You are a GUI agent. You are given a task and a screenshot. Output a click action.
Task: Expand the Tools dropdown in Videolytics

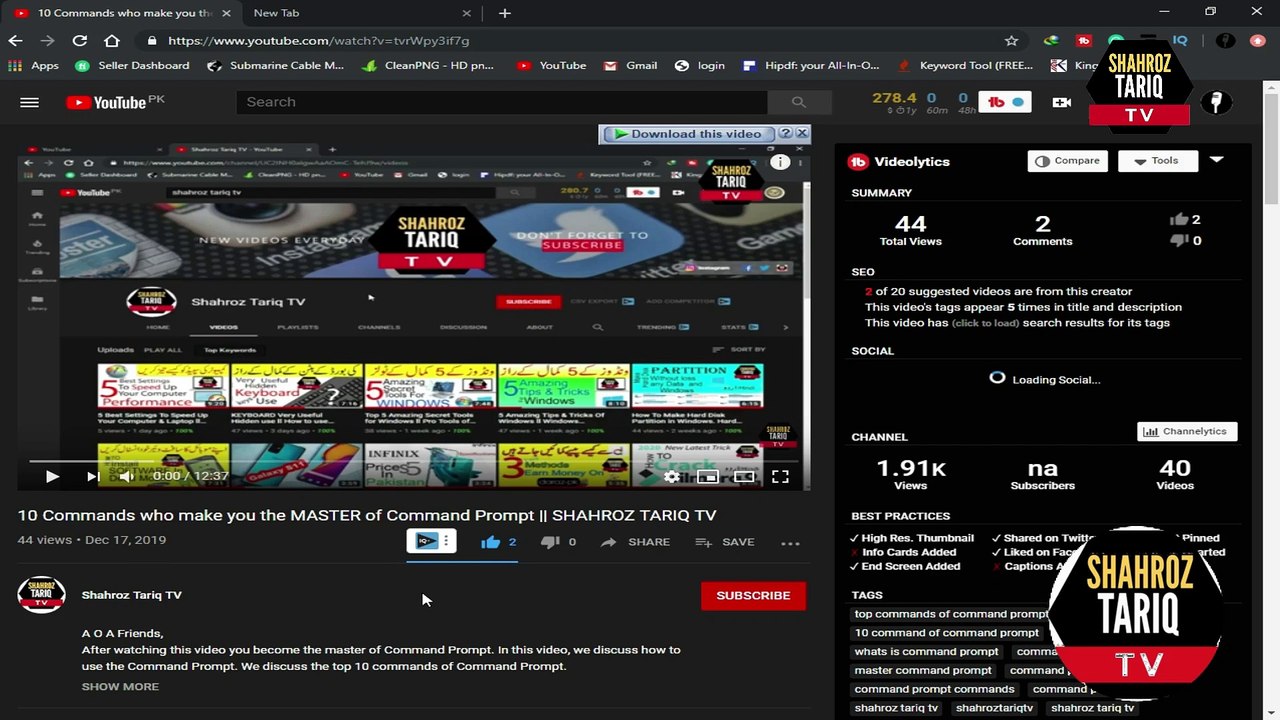[x=1157, y=161]
